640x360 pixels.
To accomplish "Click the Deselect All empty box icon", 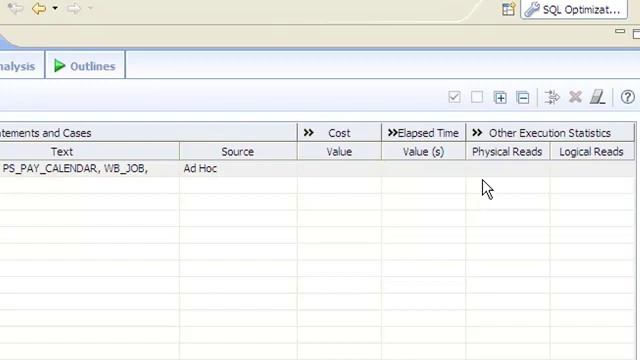I will pyautogui.click(x=477, y=97).
